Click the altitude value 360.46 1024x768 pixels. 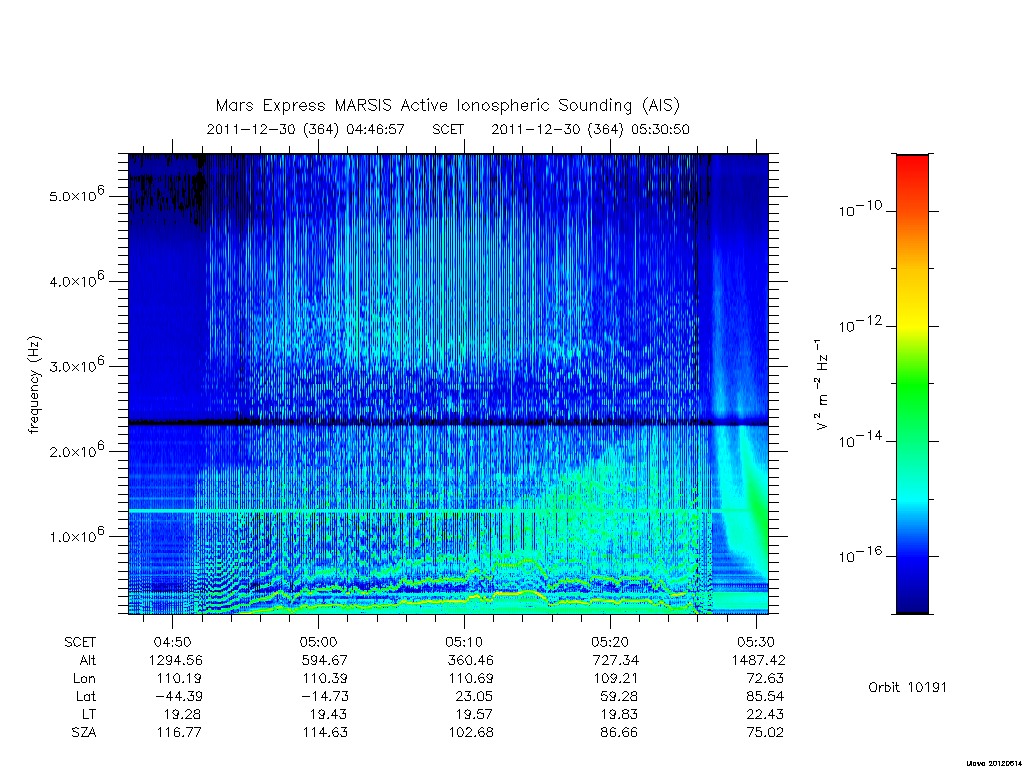(470, 660)
